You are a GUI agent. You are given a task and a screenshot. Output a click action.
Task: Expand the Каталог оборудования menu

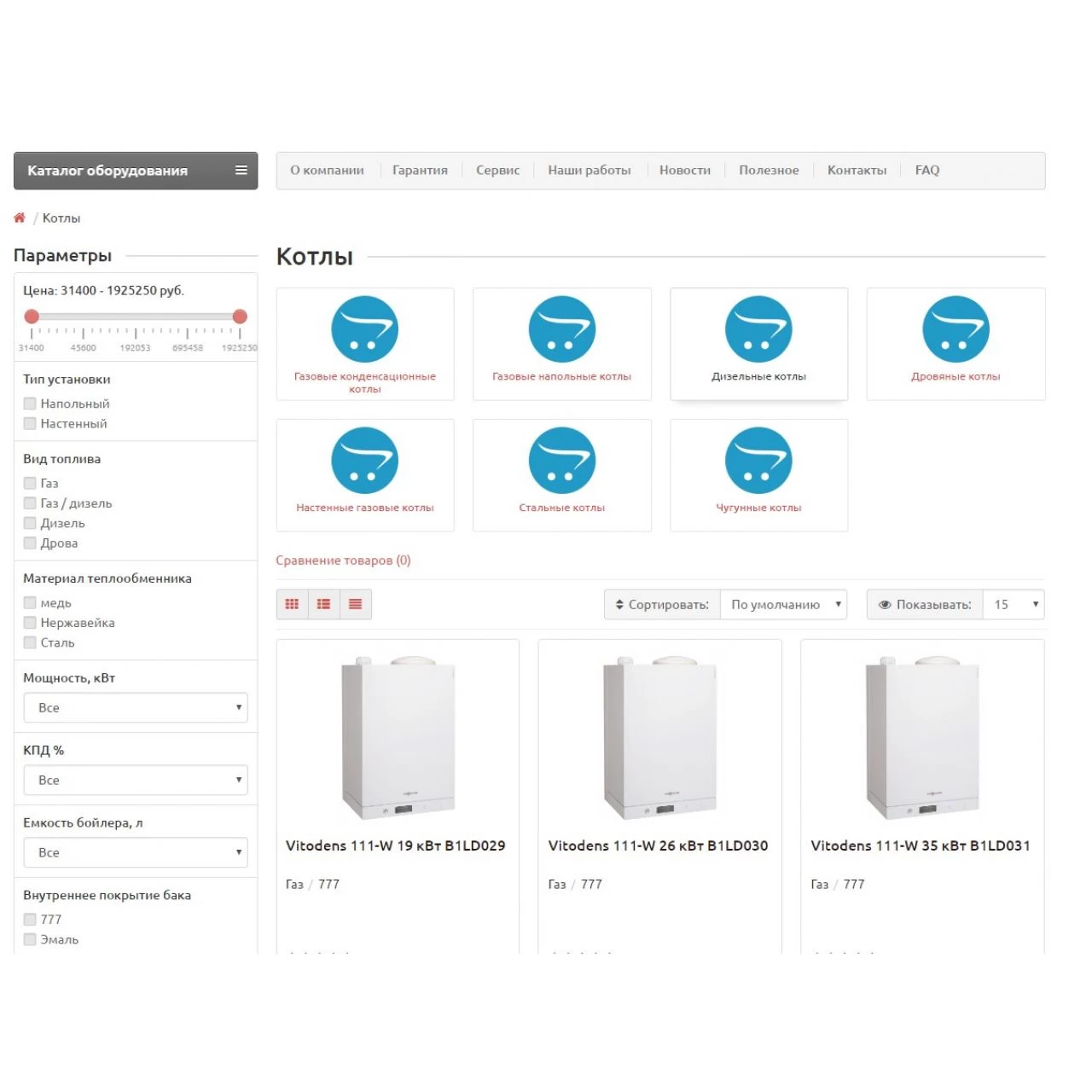pos(136,171)
